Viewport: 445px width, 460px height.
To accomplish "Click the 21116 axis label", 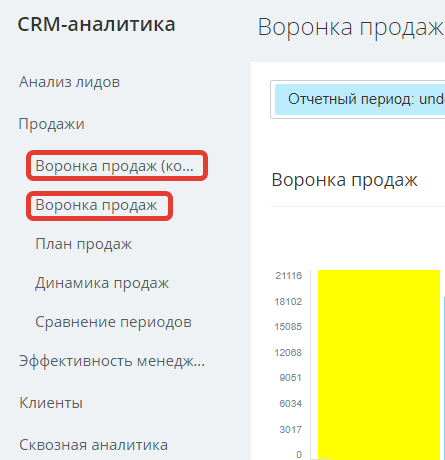I will (288, 276).
